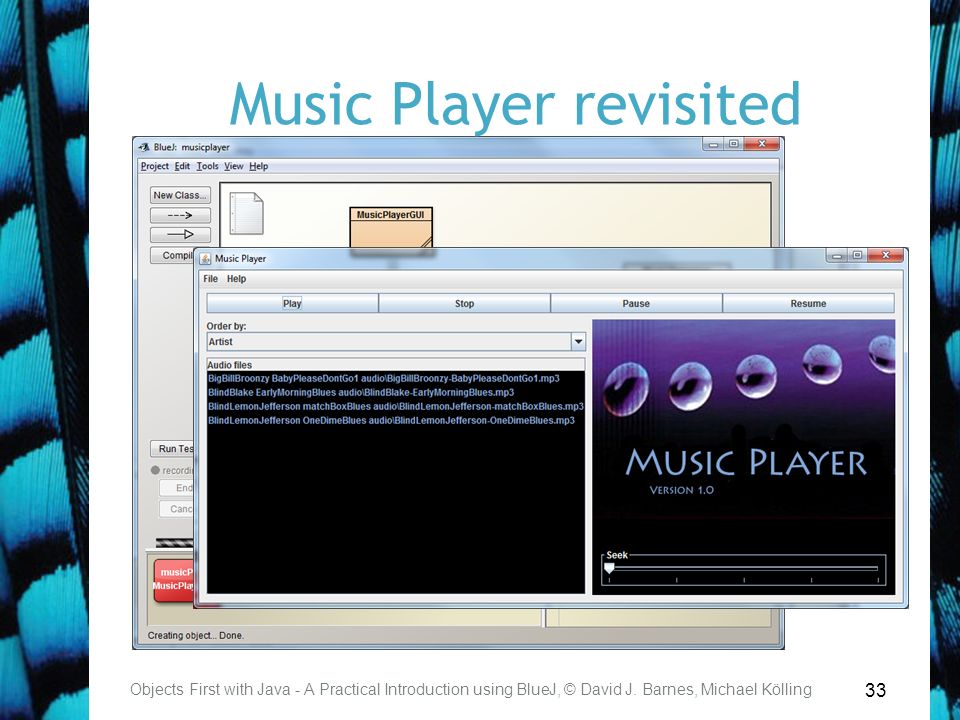Click the Seek slider track

pos(743,569)
